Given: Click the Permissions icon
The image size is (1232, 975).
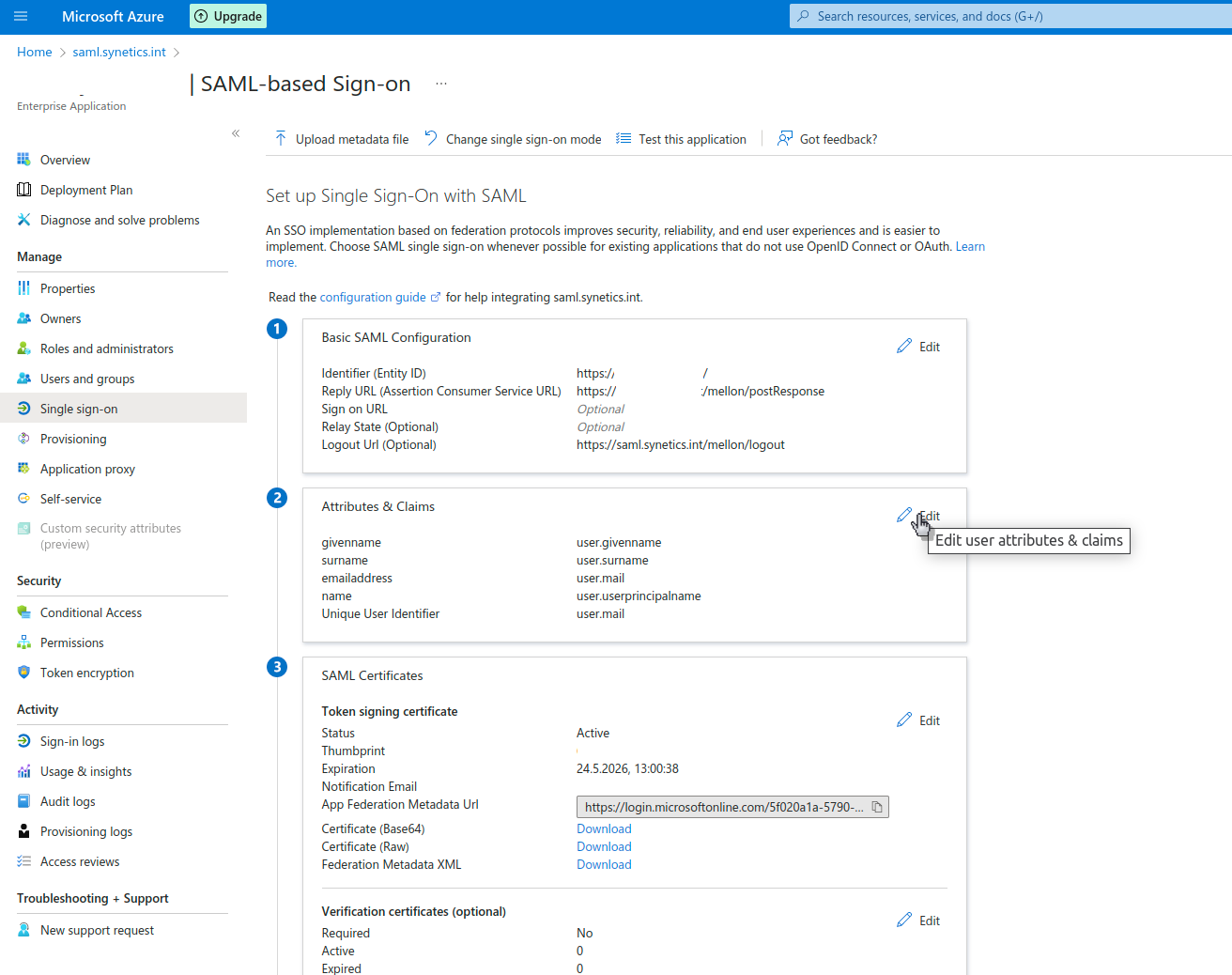Looking at the screenshot, I should [24, 642].
